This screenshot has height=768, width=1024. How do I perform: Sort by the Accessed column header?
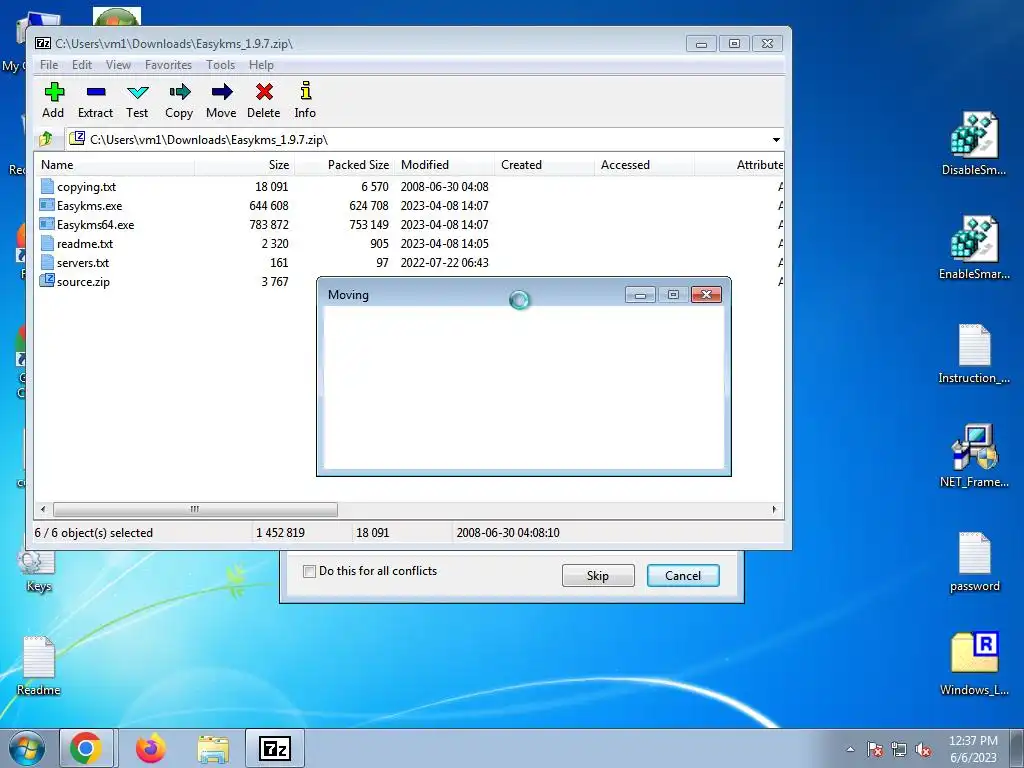pyautogui.click(x=645, y=165)
